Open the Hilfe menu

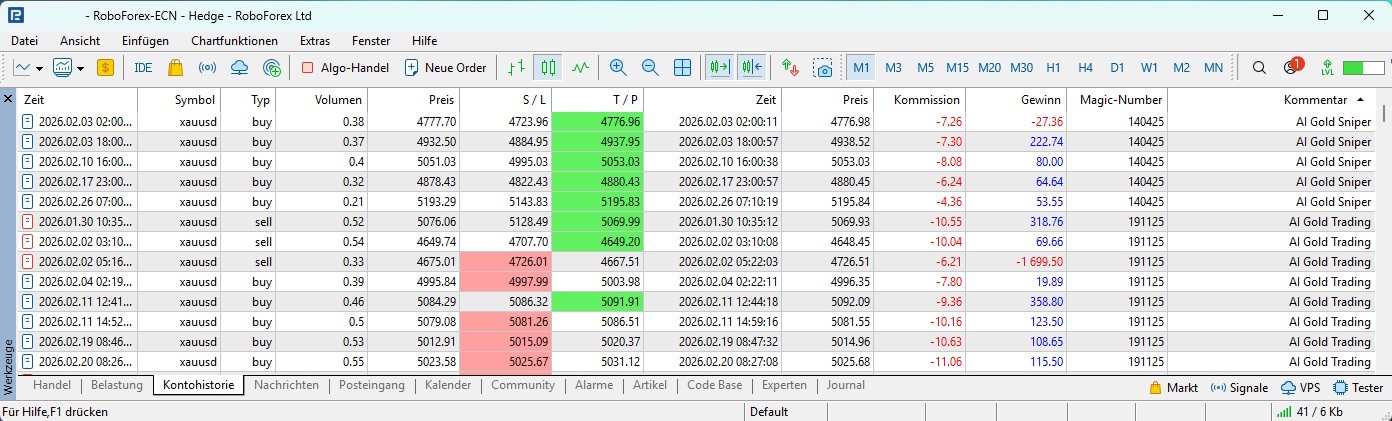click(x=424, y=41)
